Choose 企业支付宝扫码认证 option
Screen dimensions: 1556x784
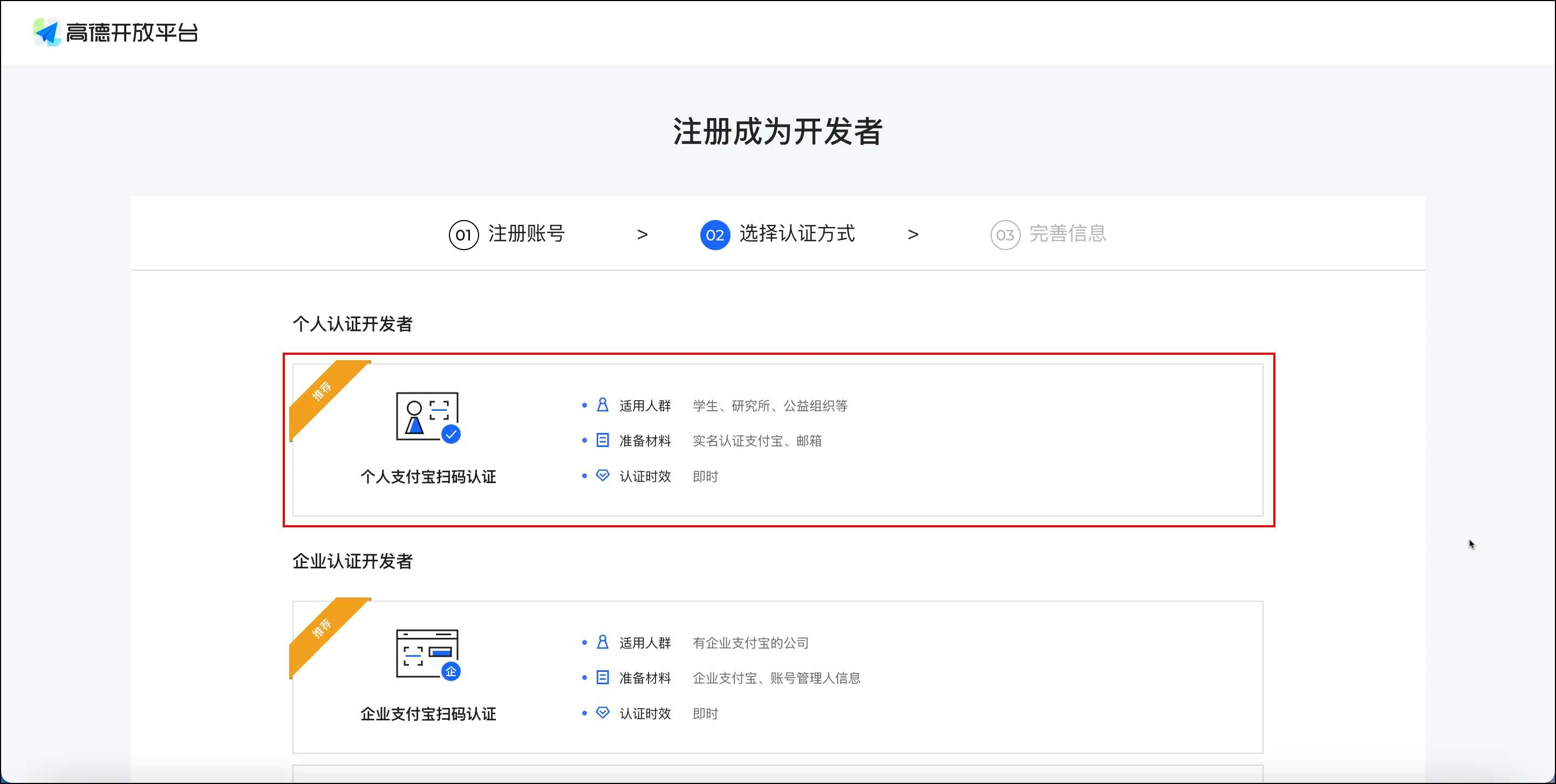coord(778,677)
